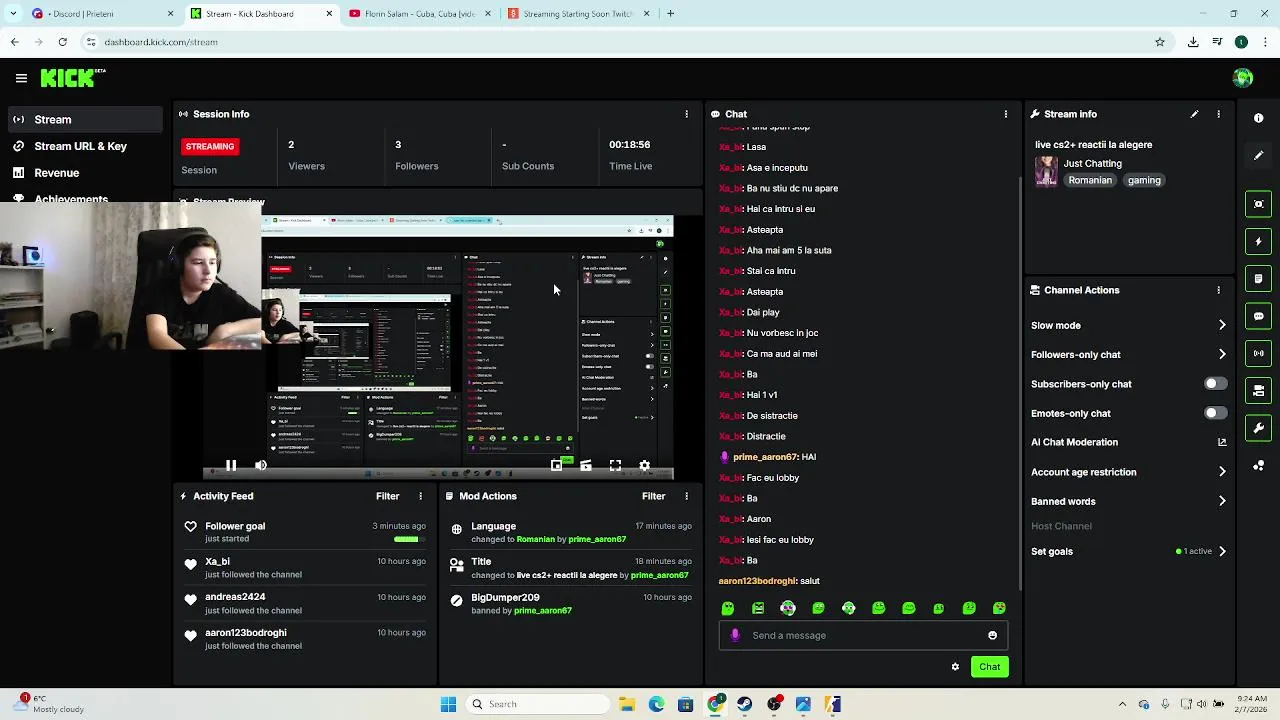Edit stream info with pencil icon
The image size is (1280, 720).
[1194, 114]
